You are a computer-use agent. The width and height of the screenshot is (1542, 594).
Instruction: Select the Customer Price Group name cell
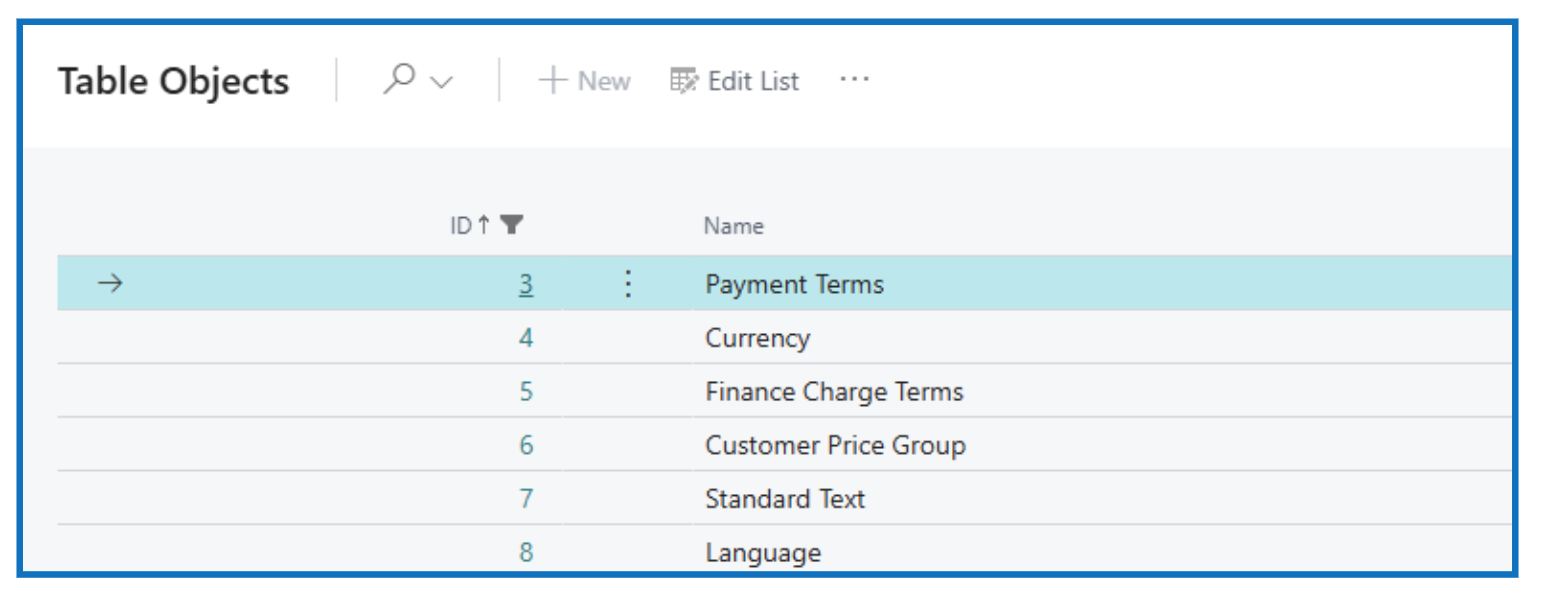(835, 446)
